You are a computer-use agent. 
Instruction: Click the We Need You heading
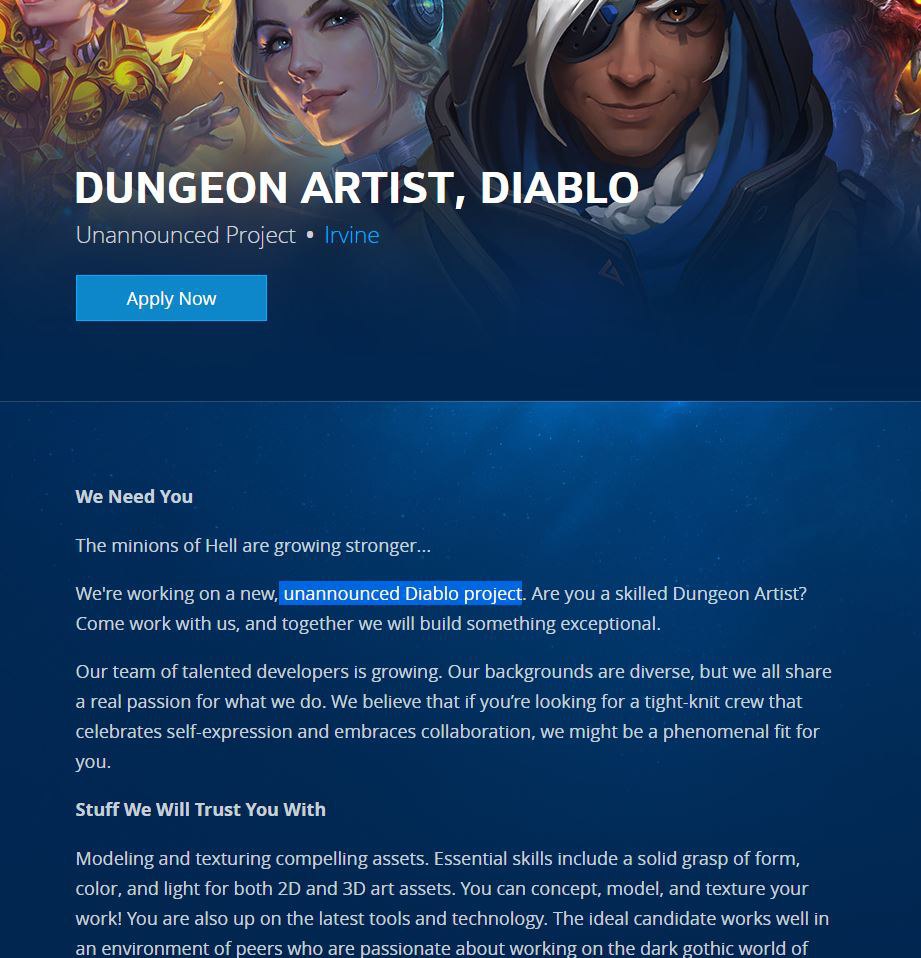coord(134,497)
